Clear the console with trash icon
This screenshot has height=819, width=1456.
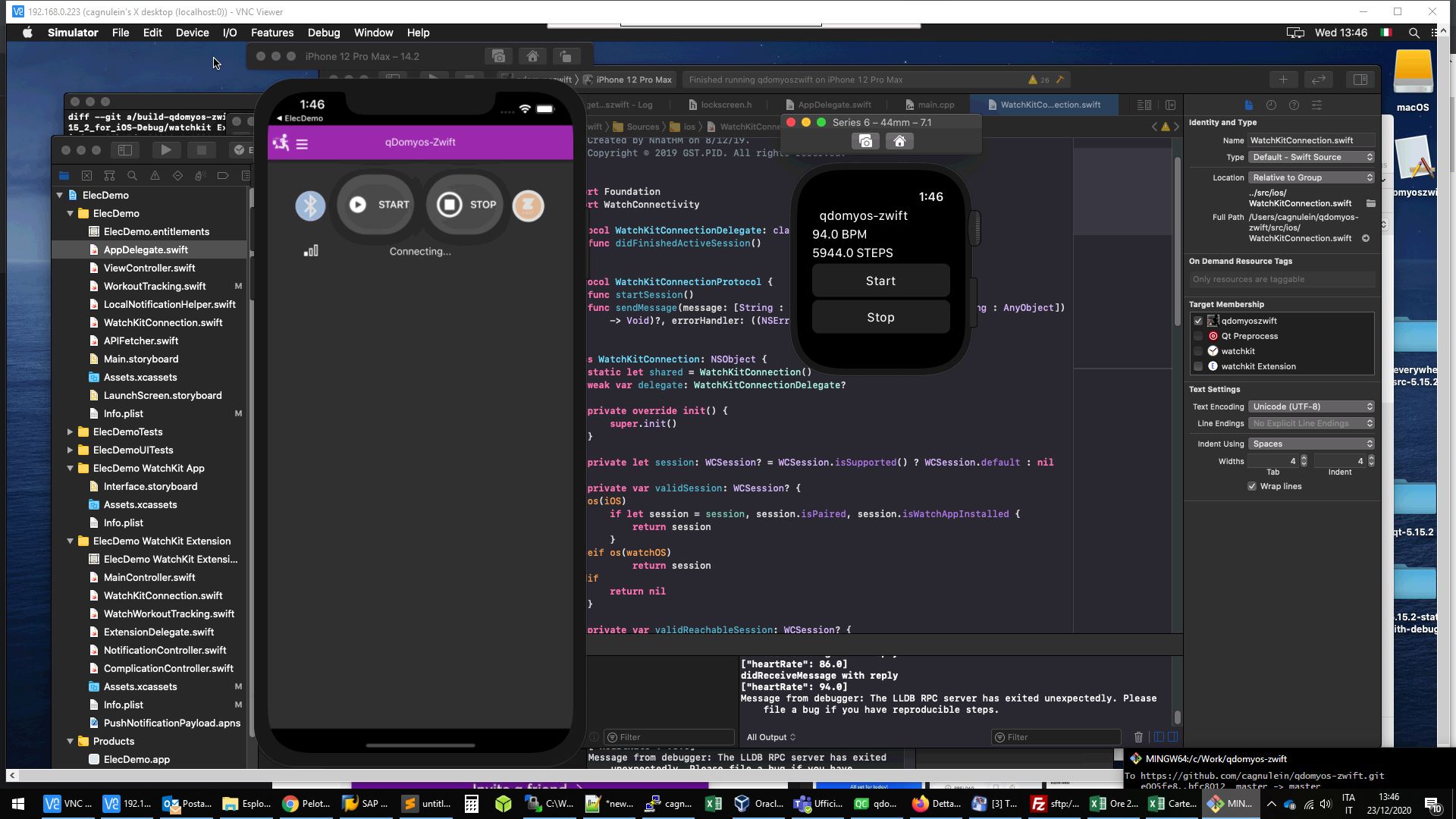click(x=1138, y=737)
